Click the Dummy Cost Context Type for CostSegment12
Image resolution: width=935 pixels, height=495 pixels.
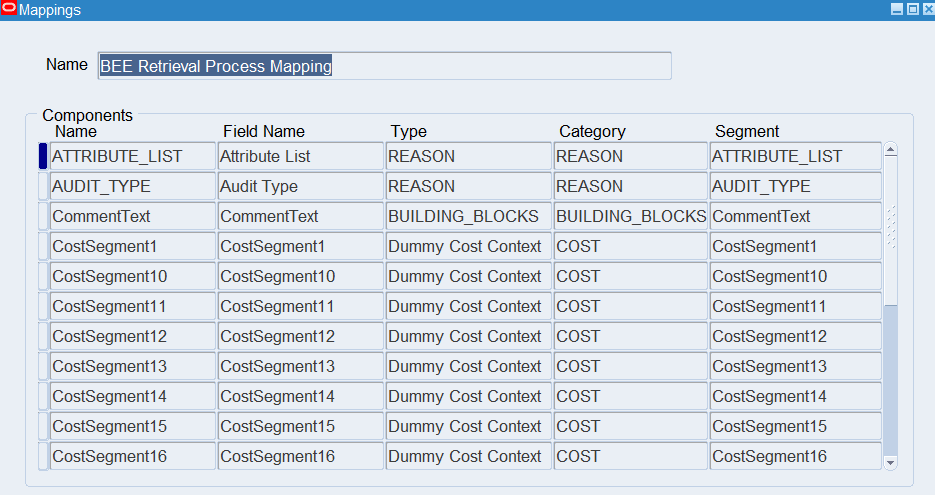coord(468,336)
